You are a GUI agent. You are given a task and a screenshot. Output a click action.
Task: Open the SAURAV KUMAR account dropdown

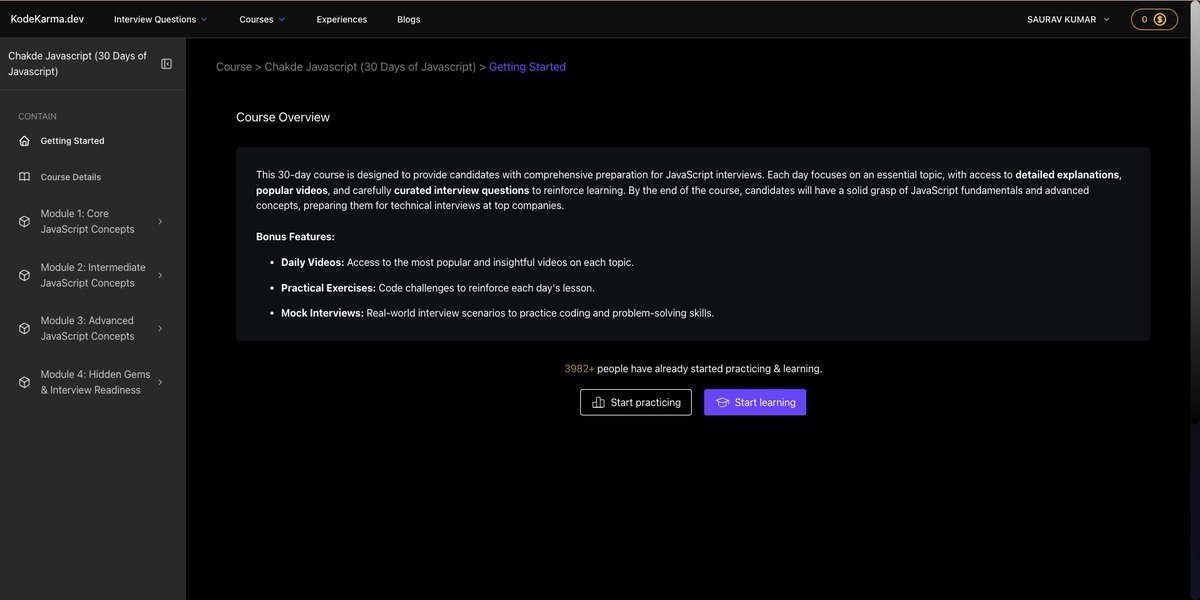click(1068, 19)
